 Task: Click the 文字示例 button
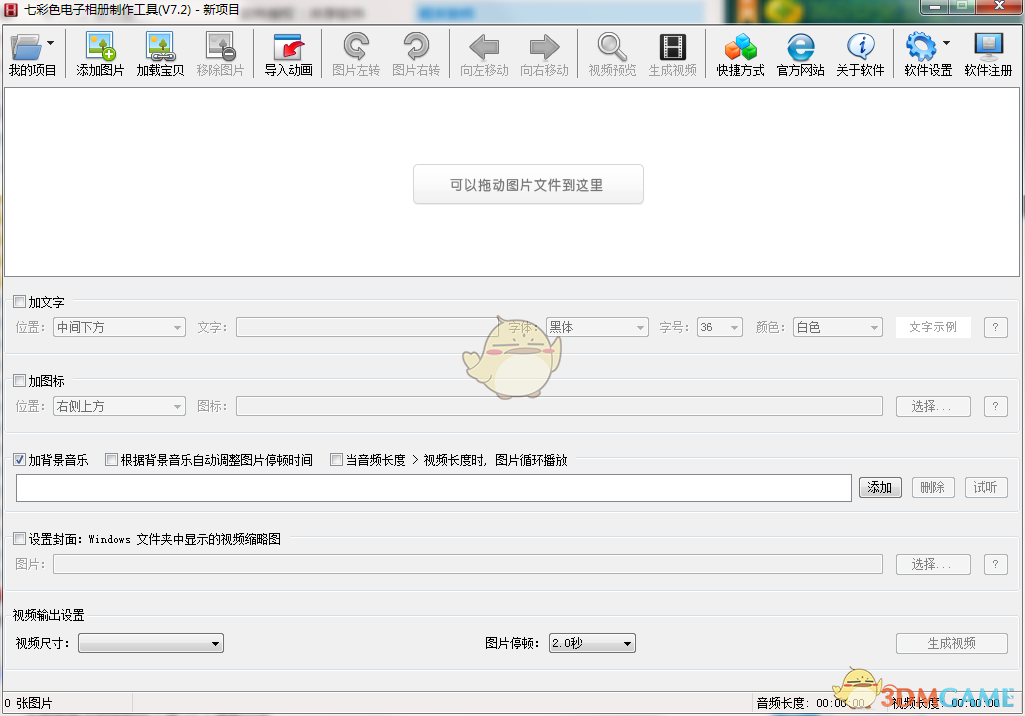pyautogui.click(x=933, y=327)
